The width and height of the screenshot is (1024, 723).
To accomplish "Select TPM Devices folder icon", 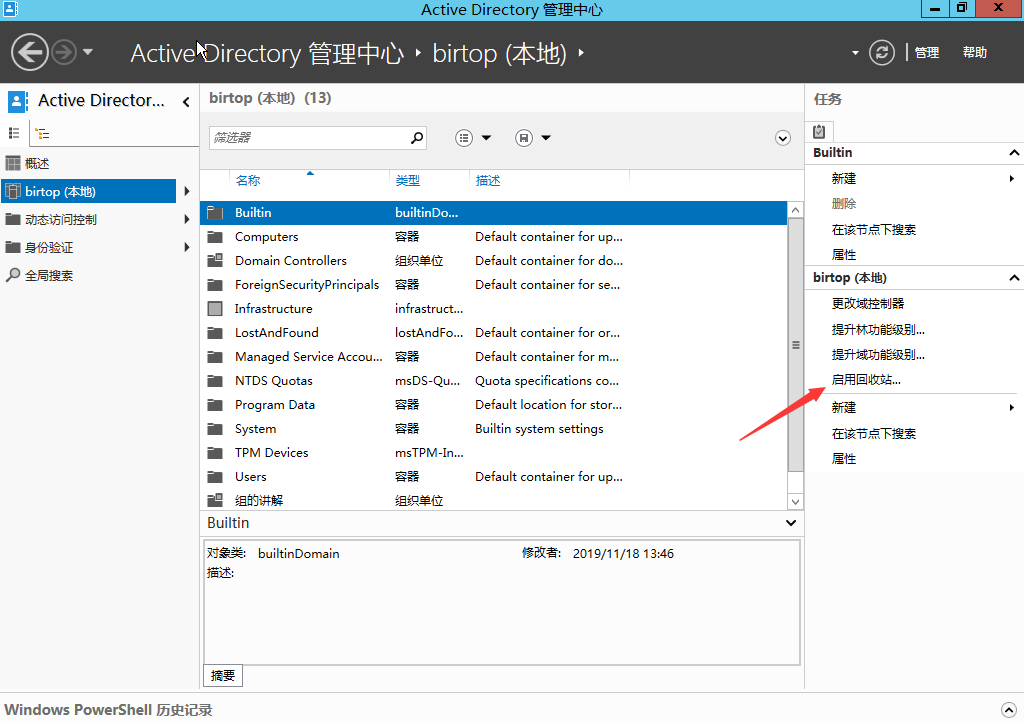I will point(215,453).
